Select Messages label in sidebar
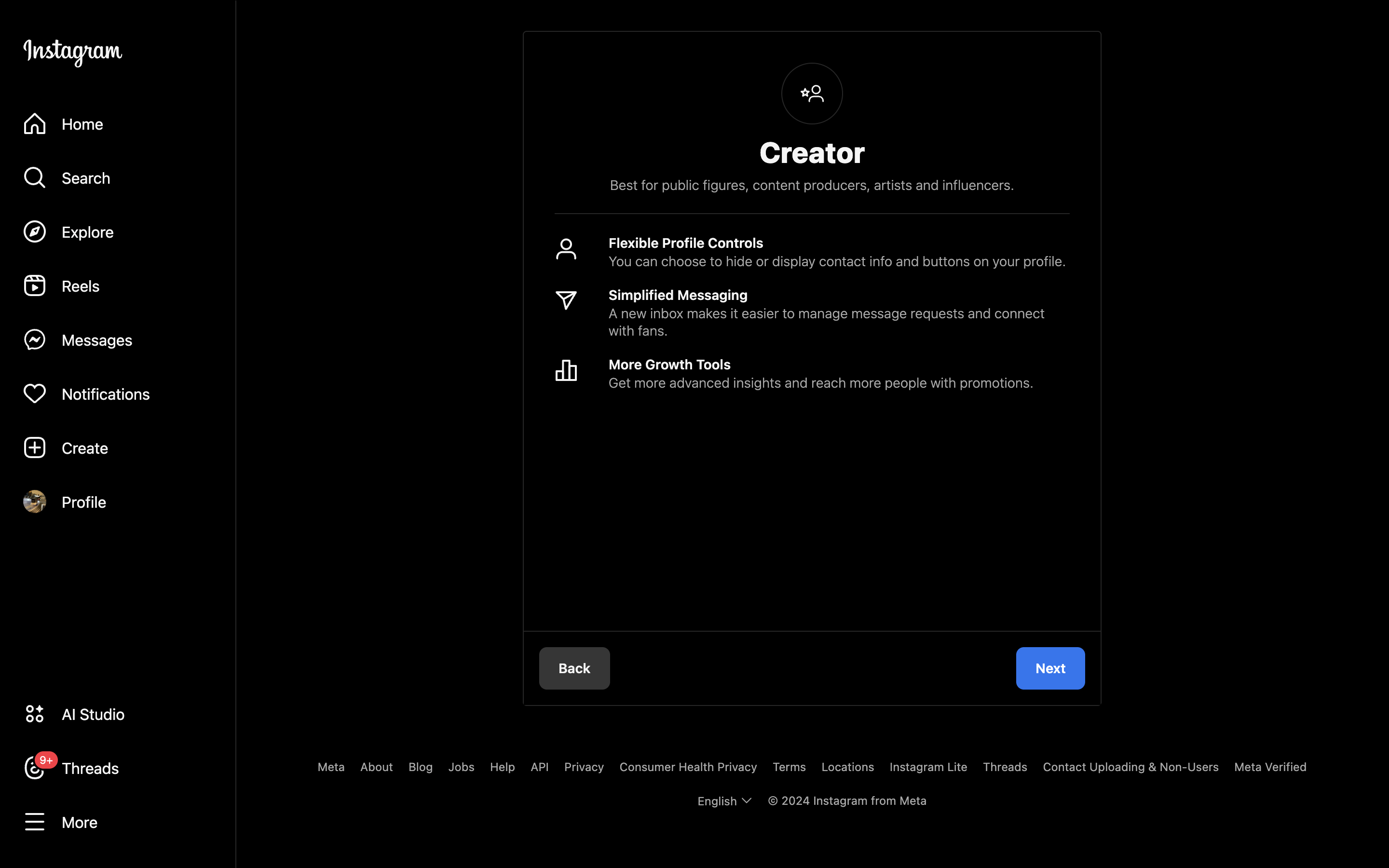 coord(97,340)
